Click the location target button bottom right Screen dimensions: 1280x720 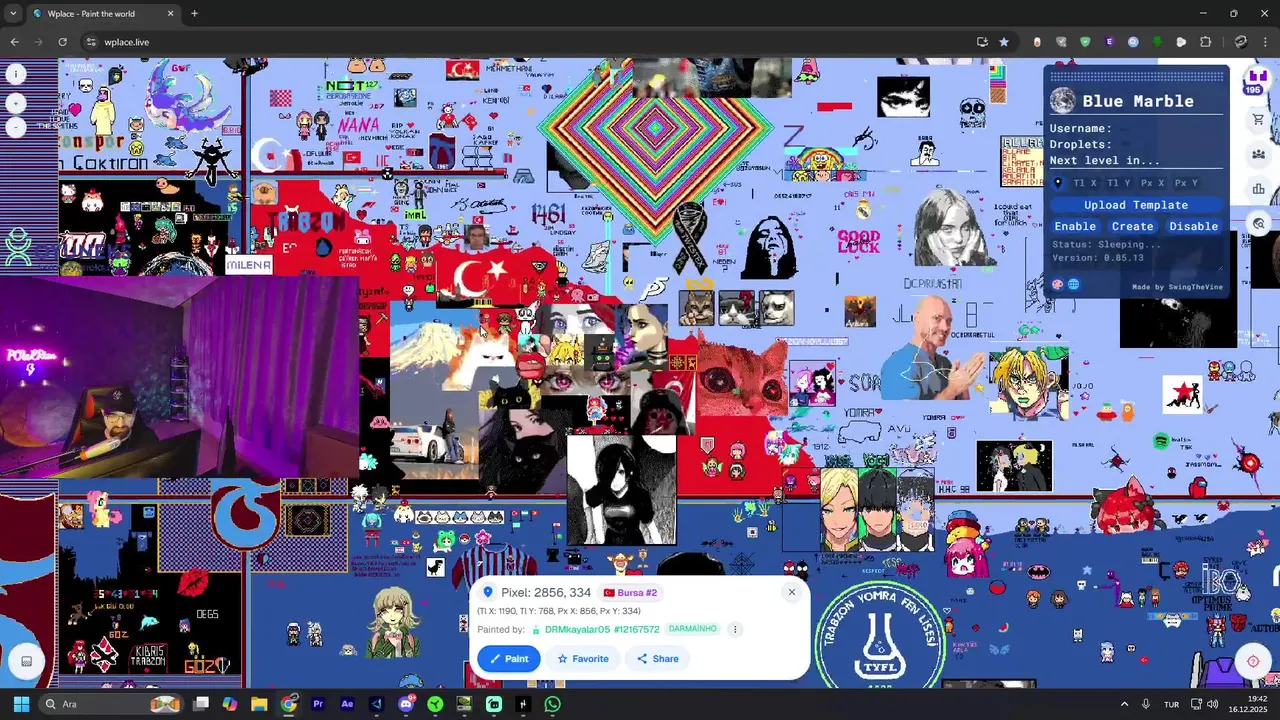[1253, 661]
